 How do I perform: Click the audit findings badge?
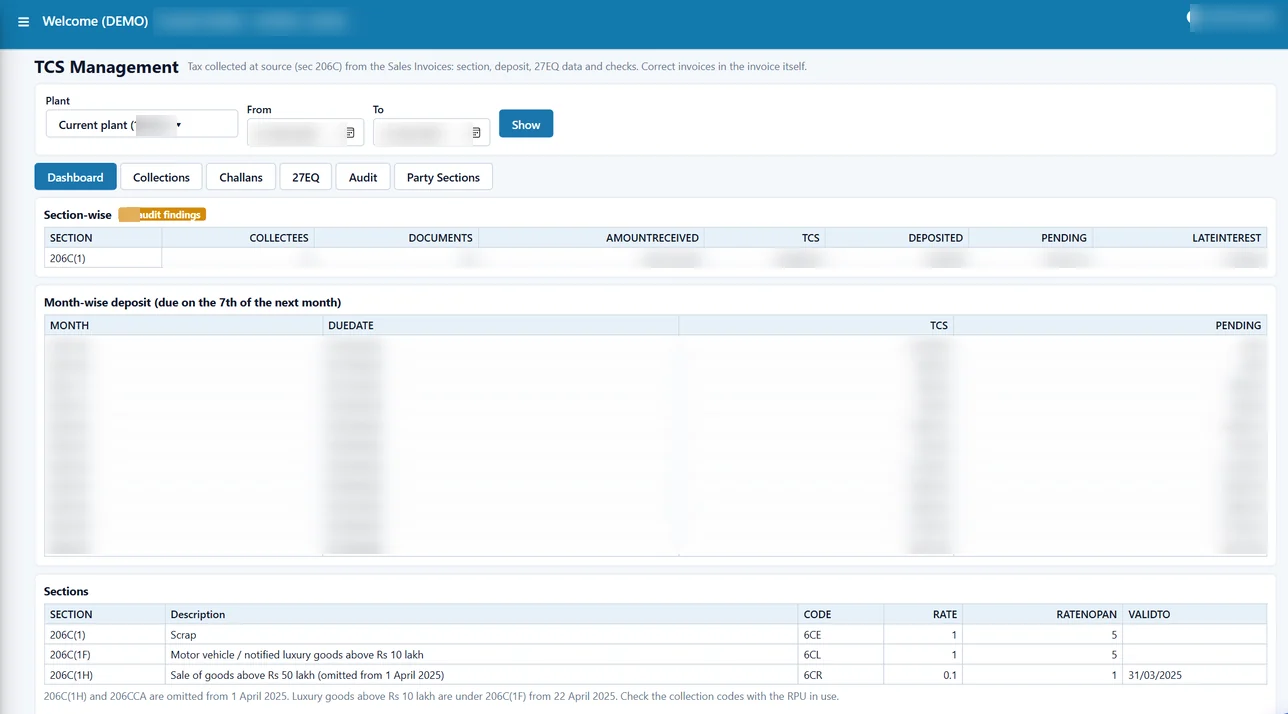tap(162, 215)
